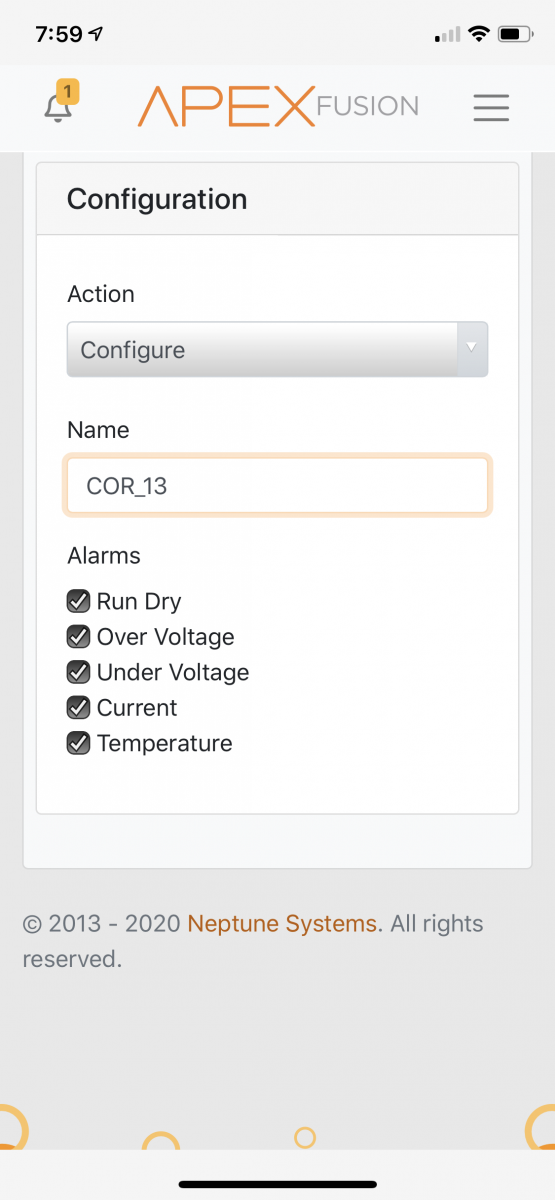
Task: Tap the battery indicator icon
Action: point(515,34)
